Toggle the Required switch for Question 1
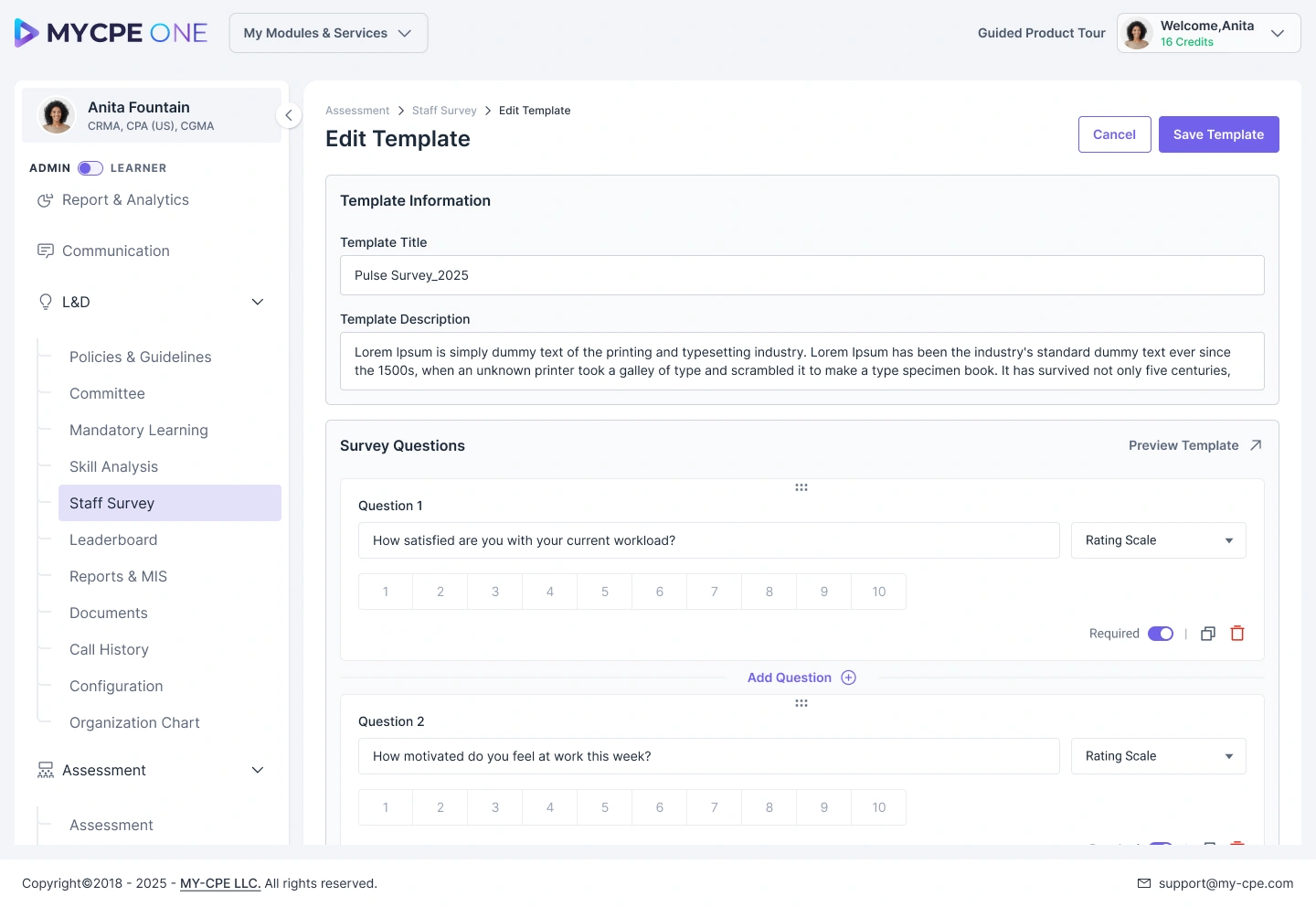This screenshot has width=1316, height=907. (x=1161, y=634)
